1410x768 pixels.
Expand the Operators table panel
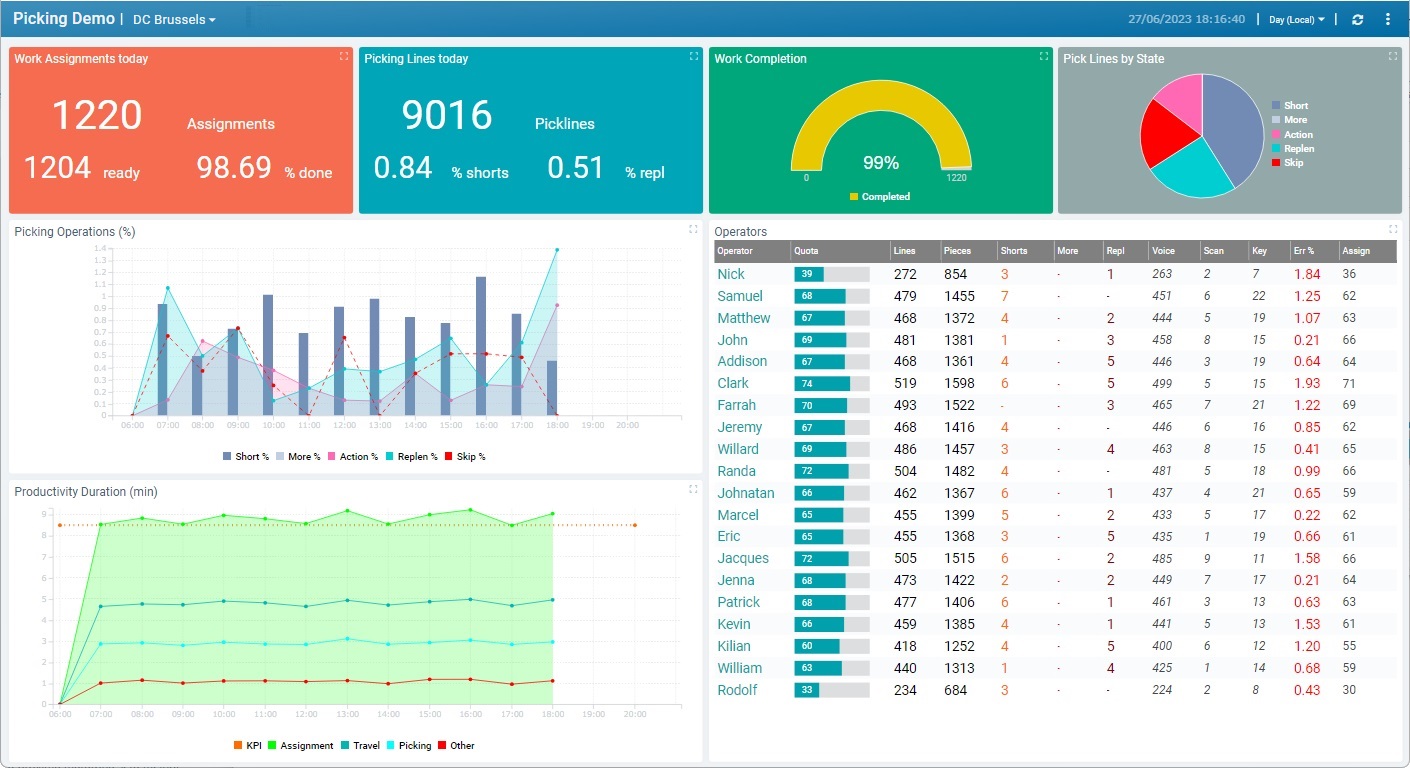coord(1392,230)
